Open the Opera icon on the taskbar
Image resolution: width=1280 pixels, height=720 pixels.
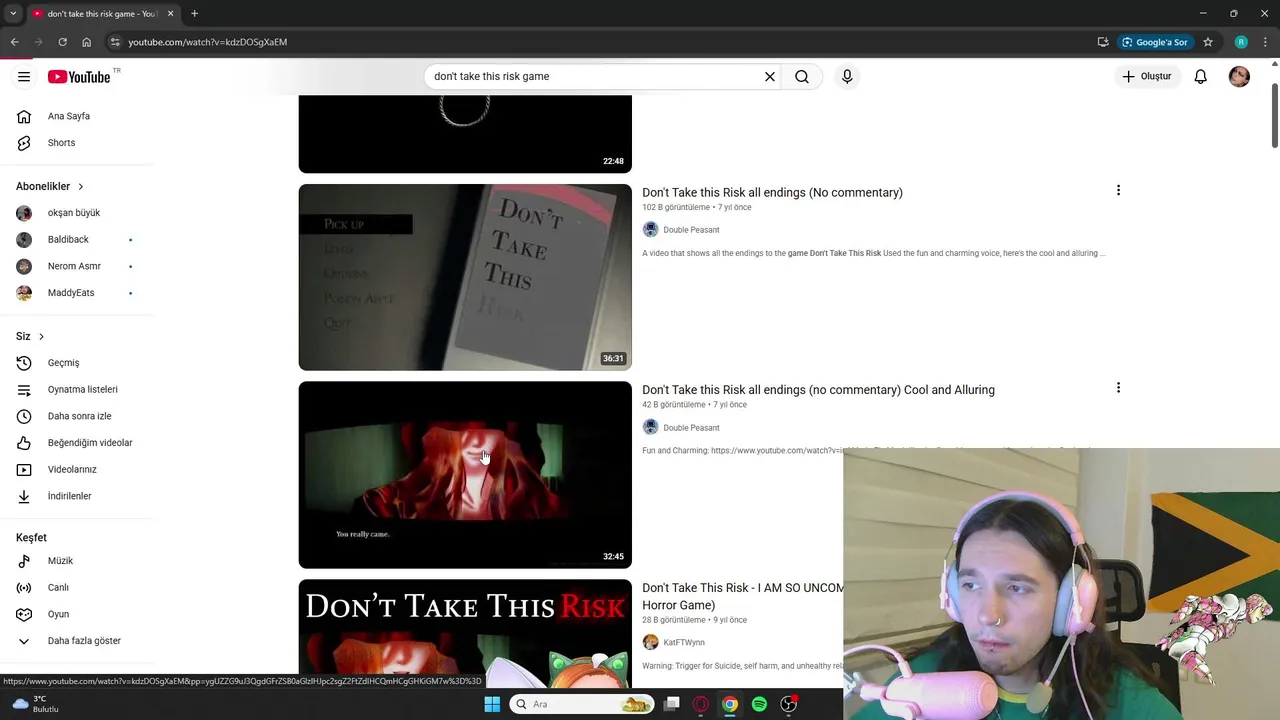pos(701,704)
